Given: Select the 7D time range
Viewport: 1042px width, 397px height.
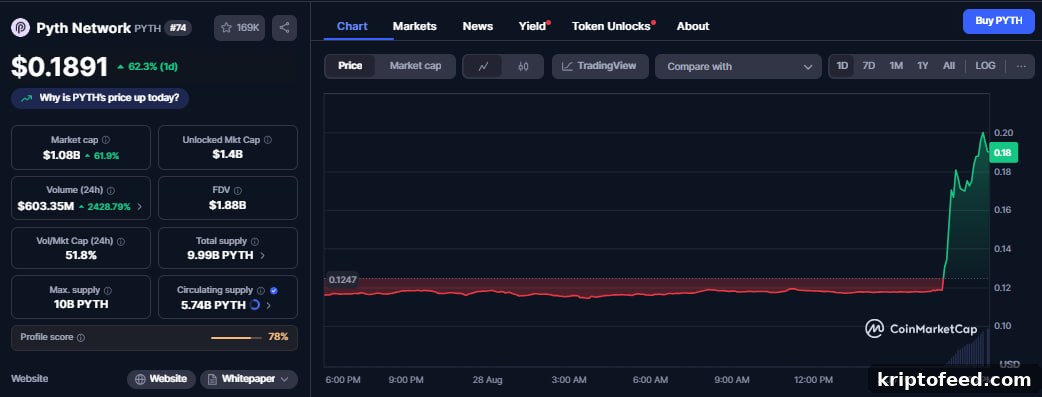Looking at the screenshot, I should [869, 66].
